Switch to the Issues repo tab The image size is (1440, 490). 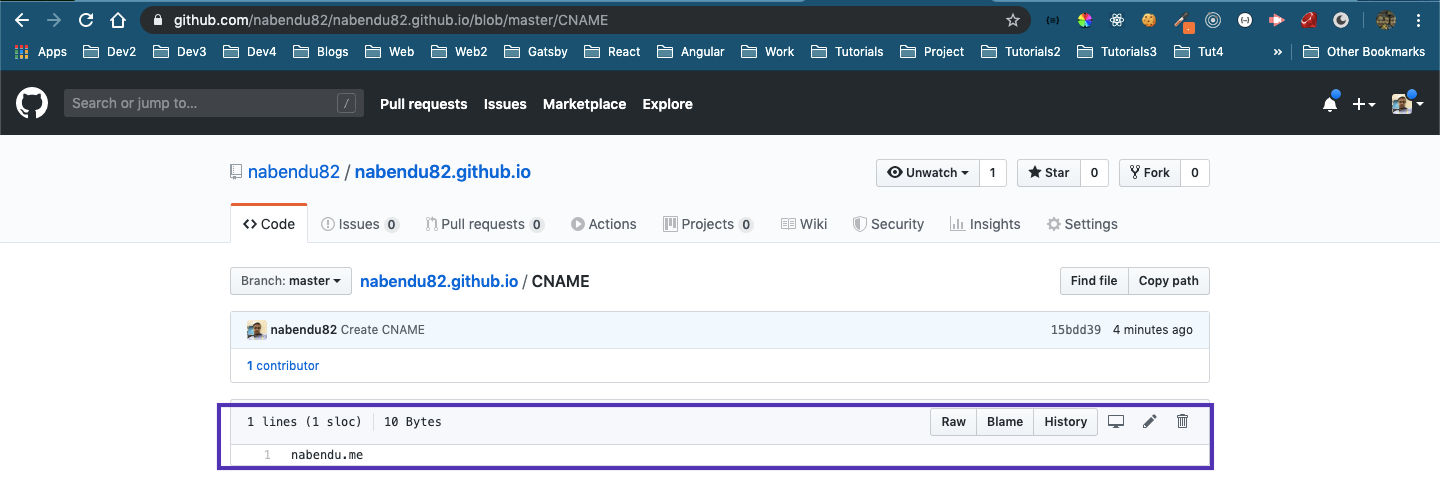pyautogui.click(x=360, y=224)
